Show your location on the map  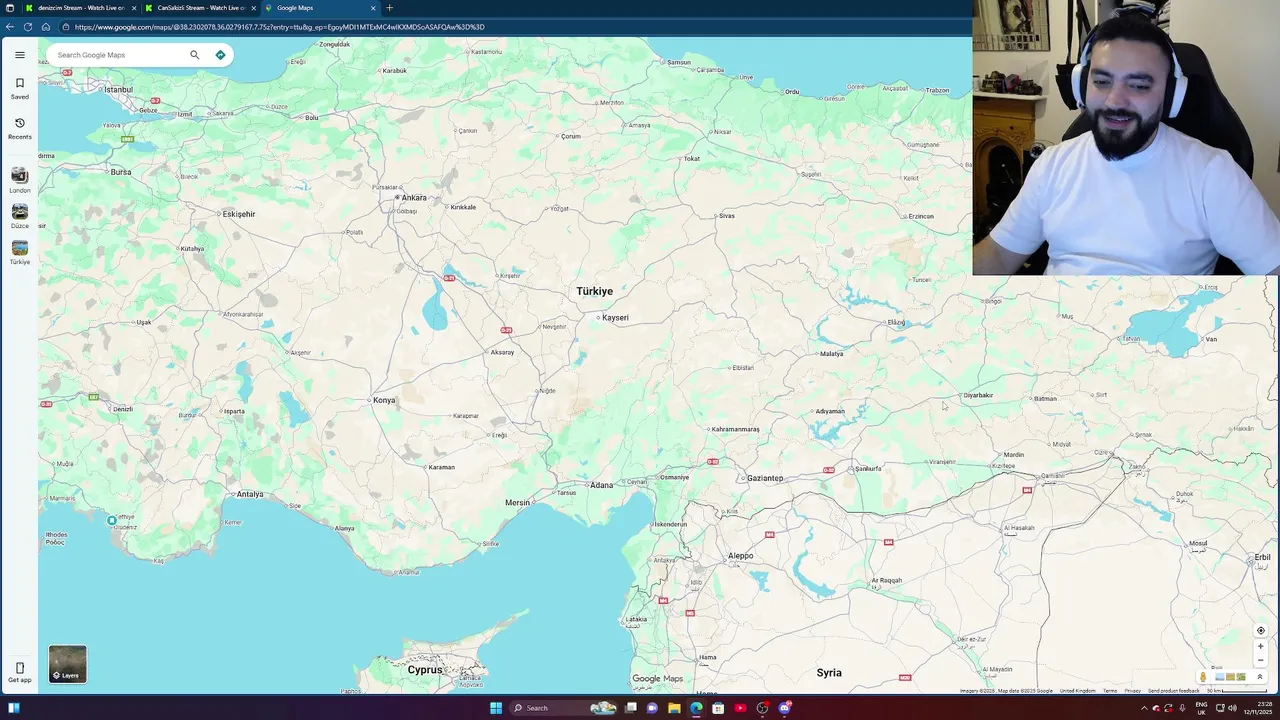pos(1260,630)
